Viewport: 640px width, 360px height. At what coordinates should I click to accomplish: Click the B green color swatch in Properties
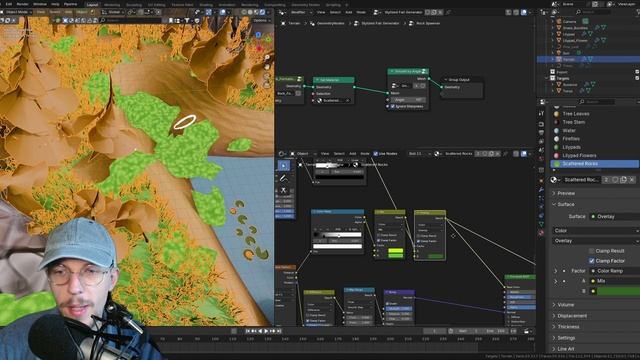[618, 291]
